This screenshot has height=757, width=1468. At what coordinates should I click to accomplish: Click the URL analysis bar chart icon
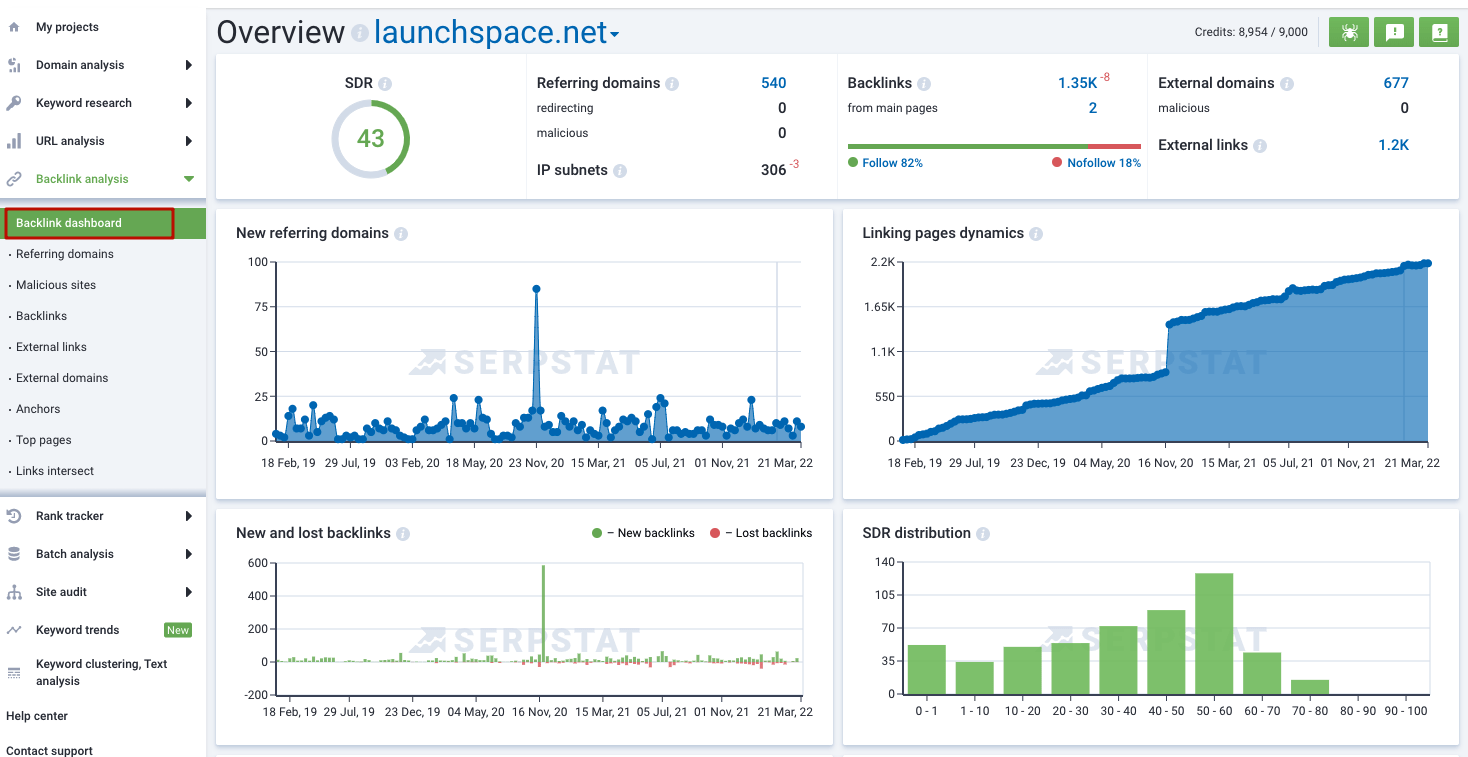click(x=14, y=141)
